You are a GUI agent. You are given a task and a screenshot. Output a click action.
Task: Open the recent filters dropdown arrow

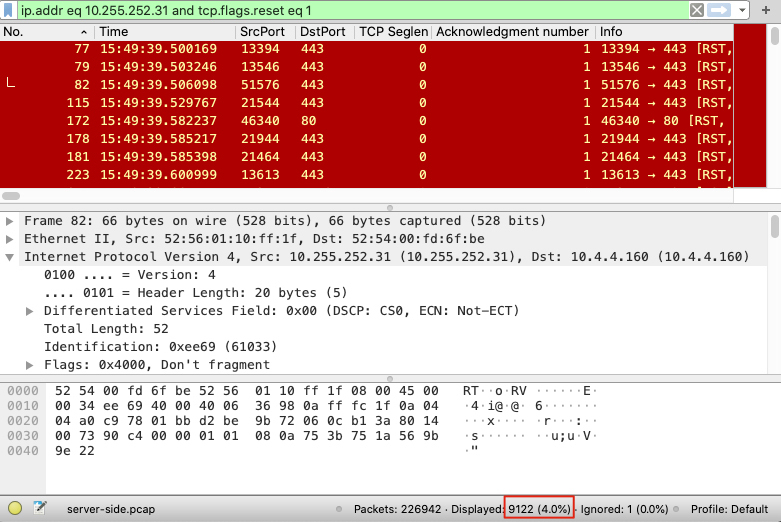[x=741, y=10]
